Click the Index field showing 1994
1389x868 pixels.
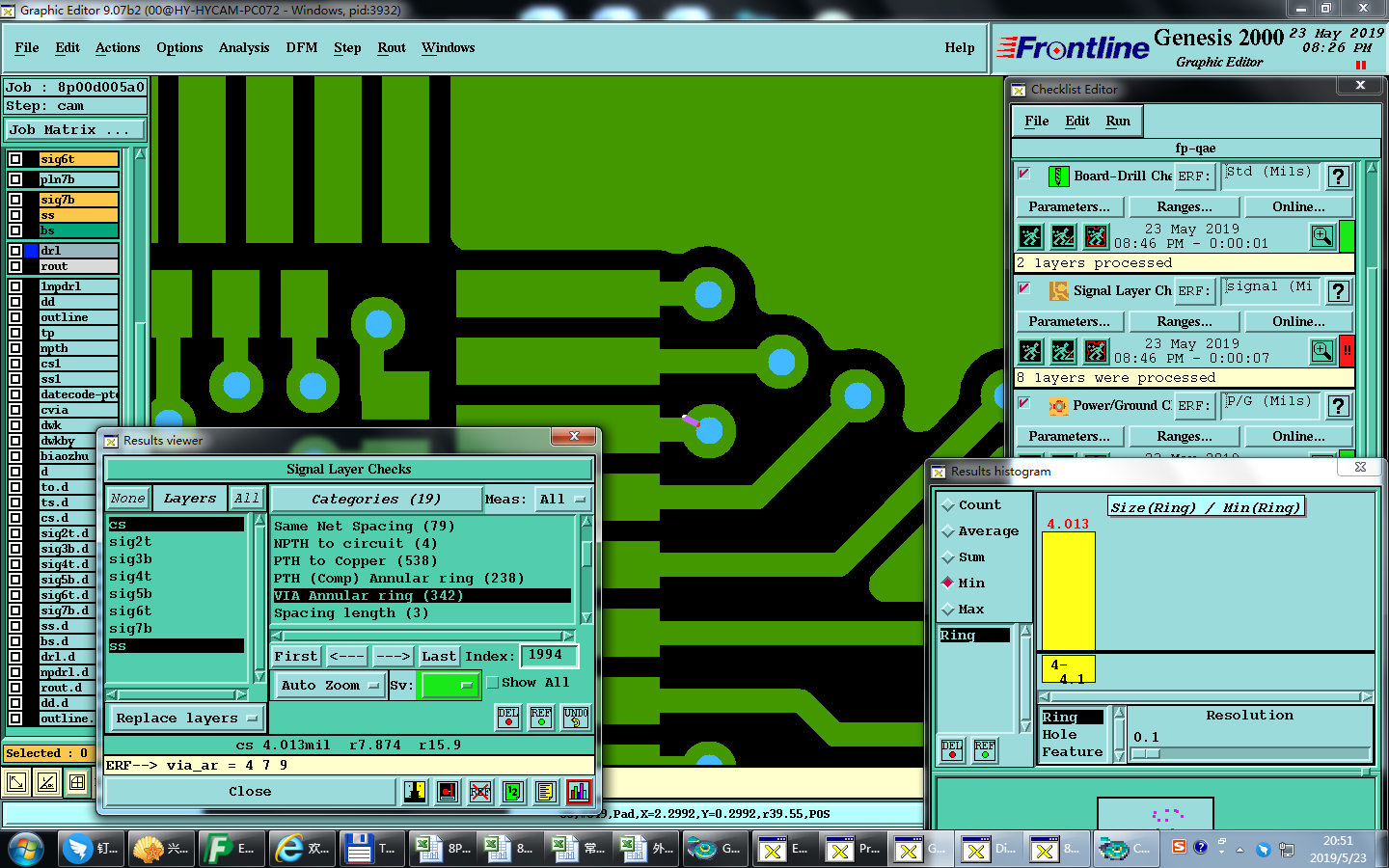549,656
